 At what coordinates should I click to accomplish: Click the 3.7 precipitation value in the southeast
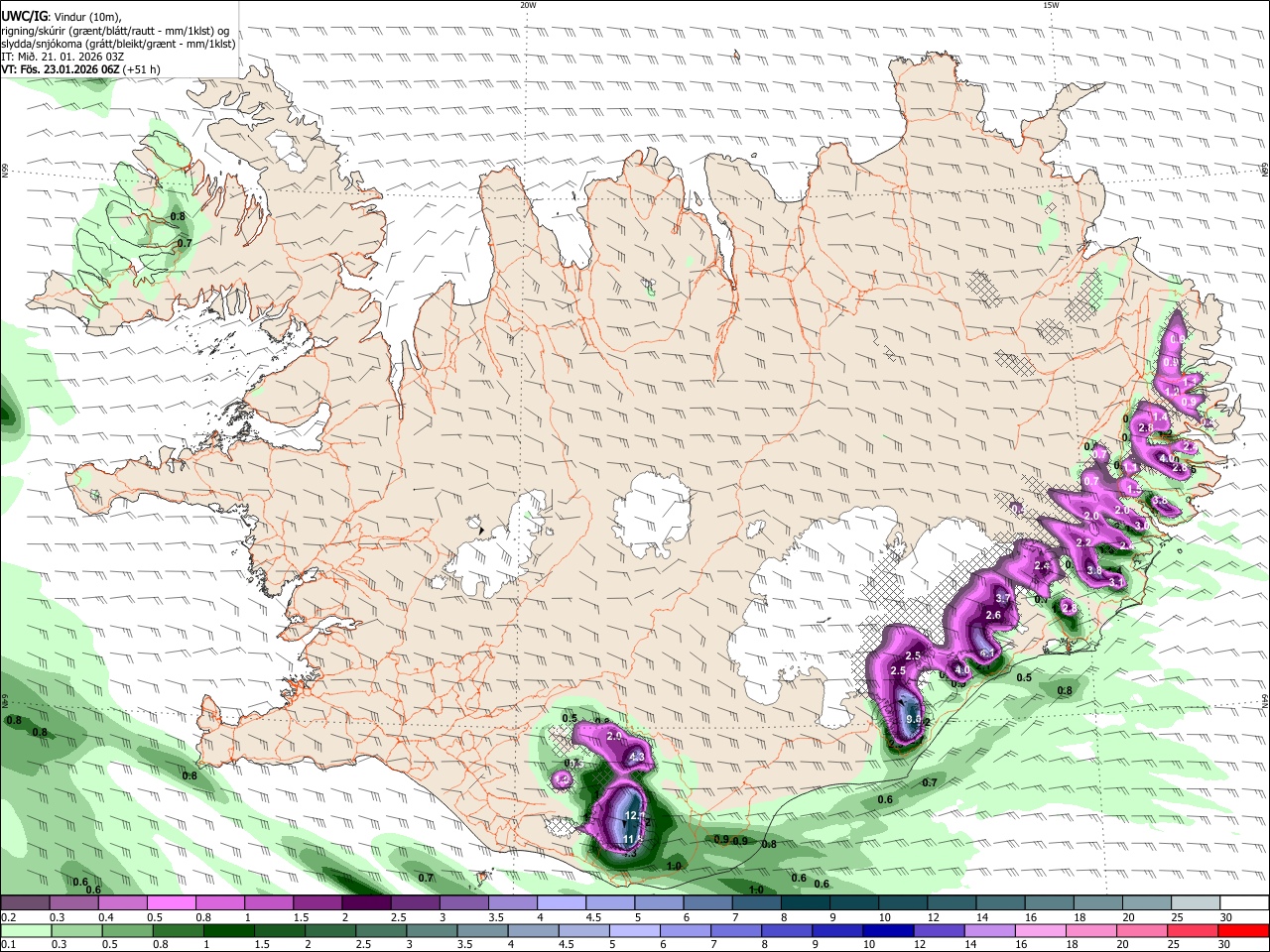click(1002, 598)
